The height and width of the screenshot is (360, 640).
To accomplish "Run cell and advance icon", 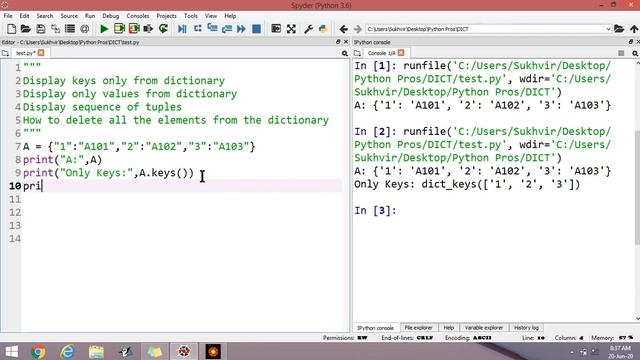I will pyautogui.click(x=134, y=29).
